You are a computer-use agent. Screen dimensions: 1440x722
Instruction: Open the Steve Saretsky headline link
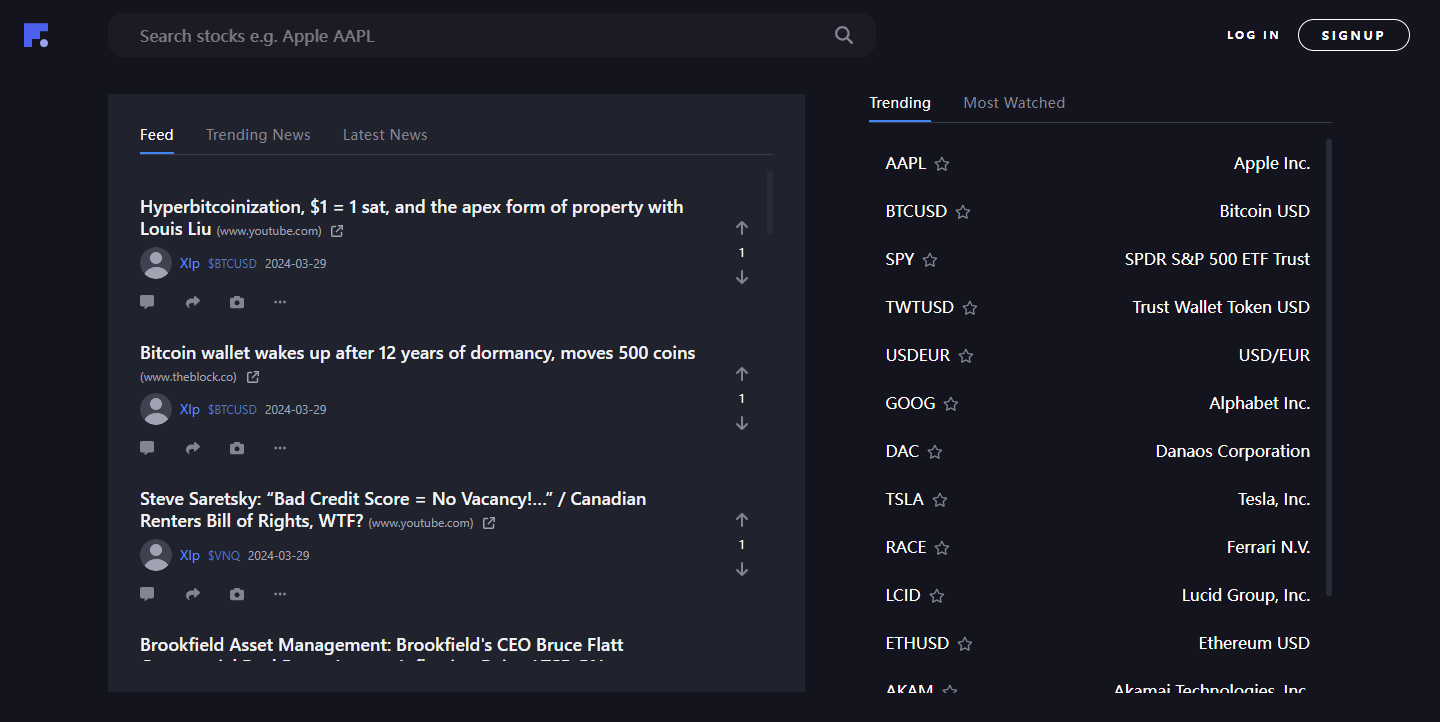coord(393,510)
